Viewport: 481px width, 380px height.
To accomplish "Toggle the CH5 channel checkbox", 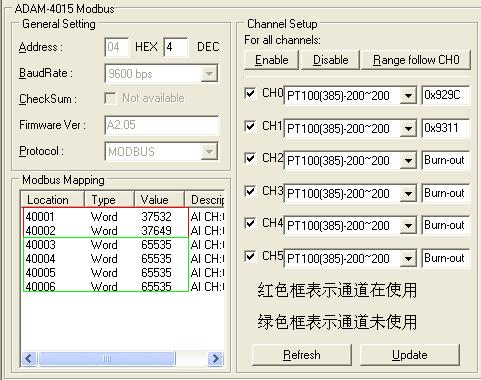I will (250, 256).
